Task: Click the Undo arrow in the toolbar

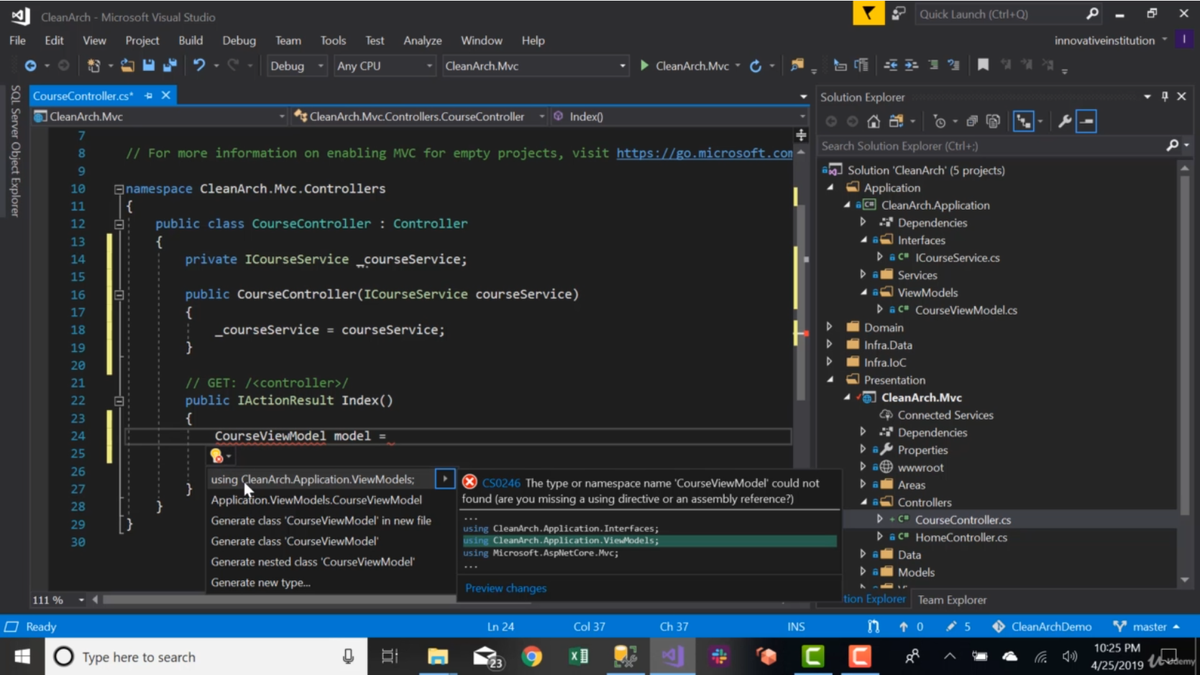Action: coord(199,66)
